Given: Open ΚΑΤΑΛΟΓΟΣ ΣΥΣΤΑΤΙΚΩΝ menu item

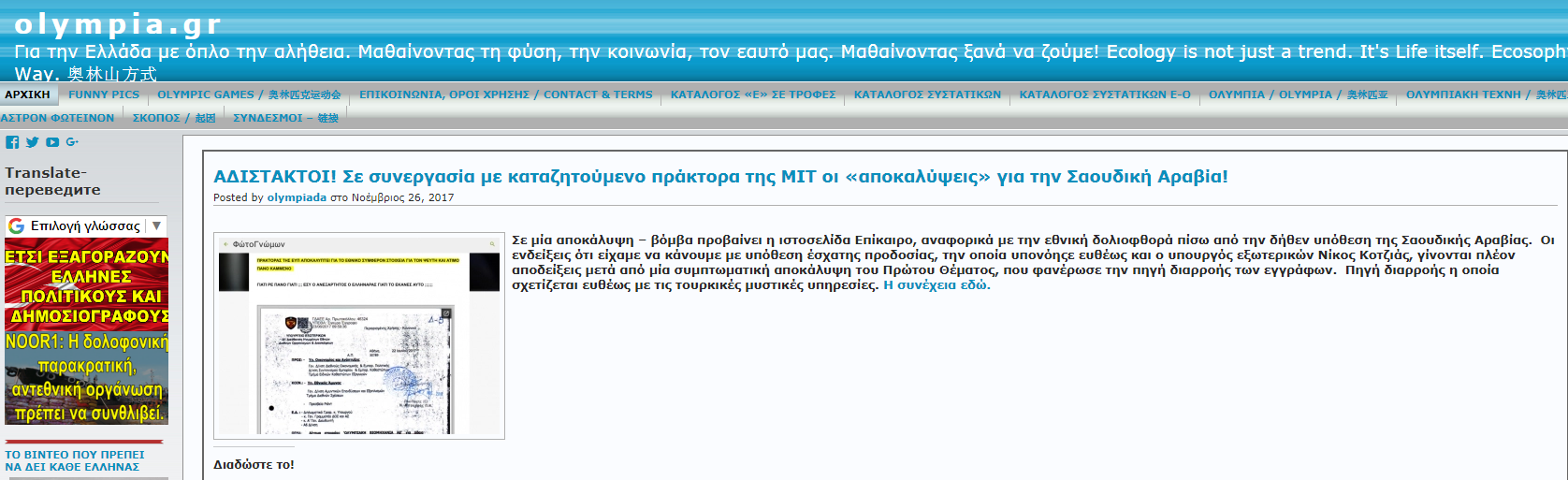Looking at the screenshot, I should tap(927, 95).
